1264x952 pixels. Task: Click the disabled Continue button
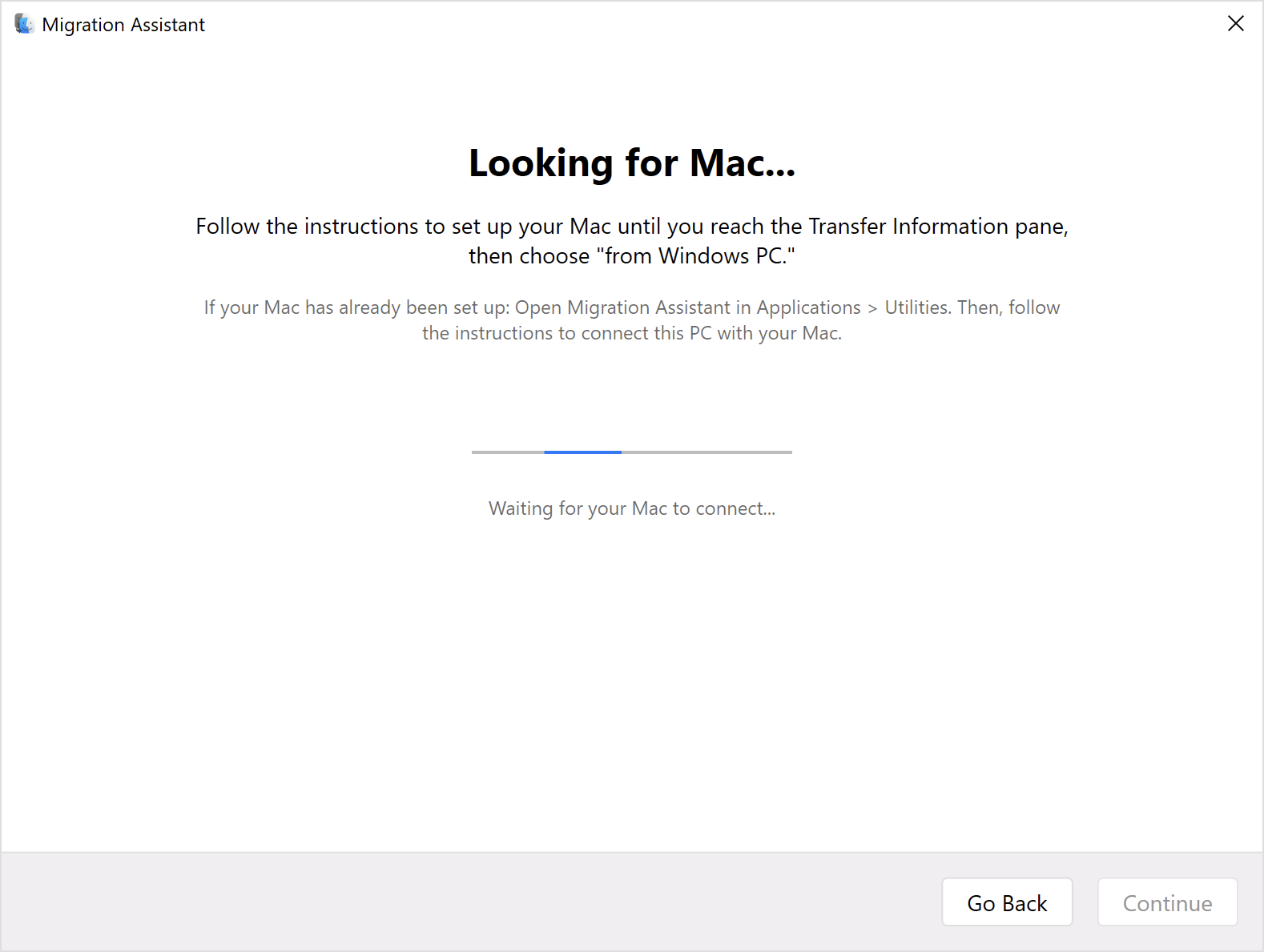1167,902
